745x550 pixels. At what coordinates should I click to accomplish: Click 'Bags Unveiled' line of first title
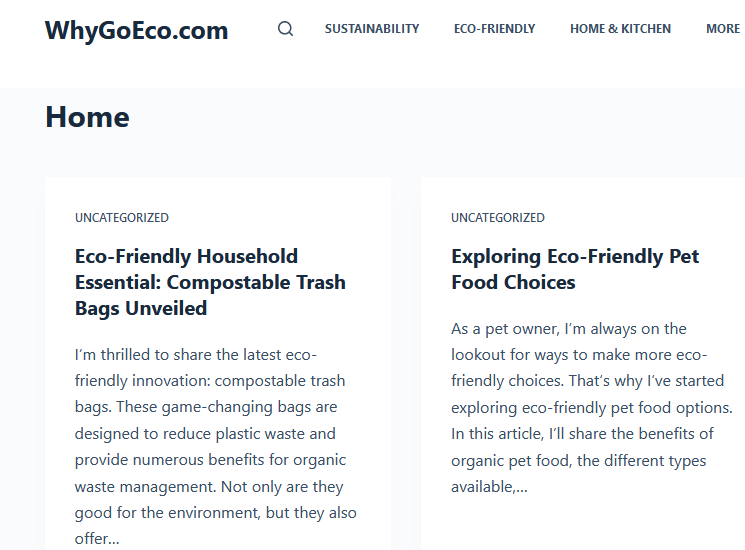click(141, 308)
